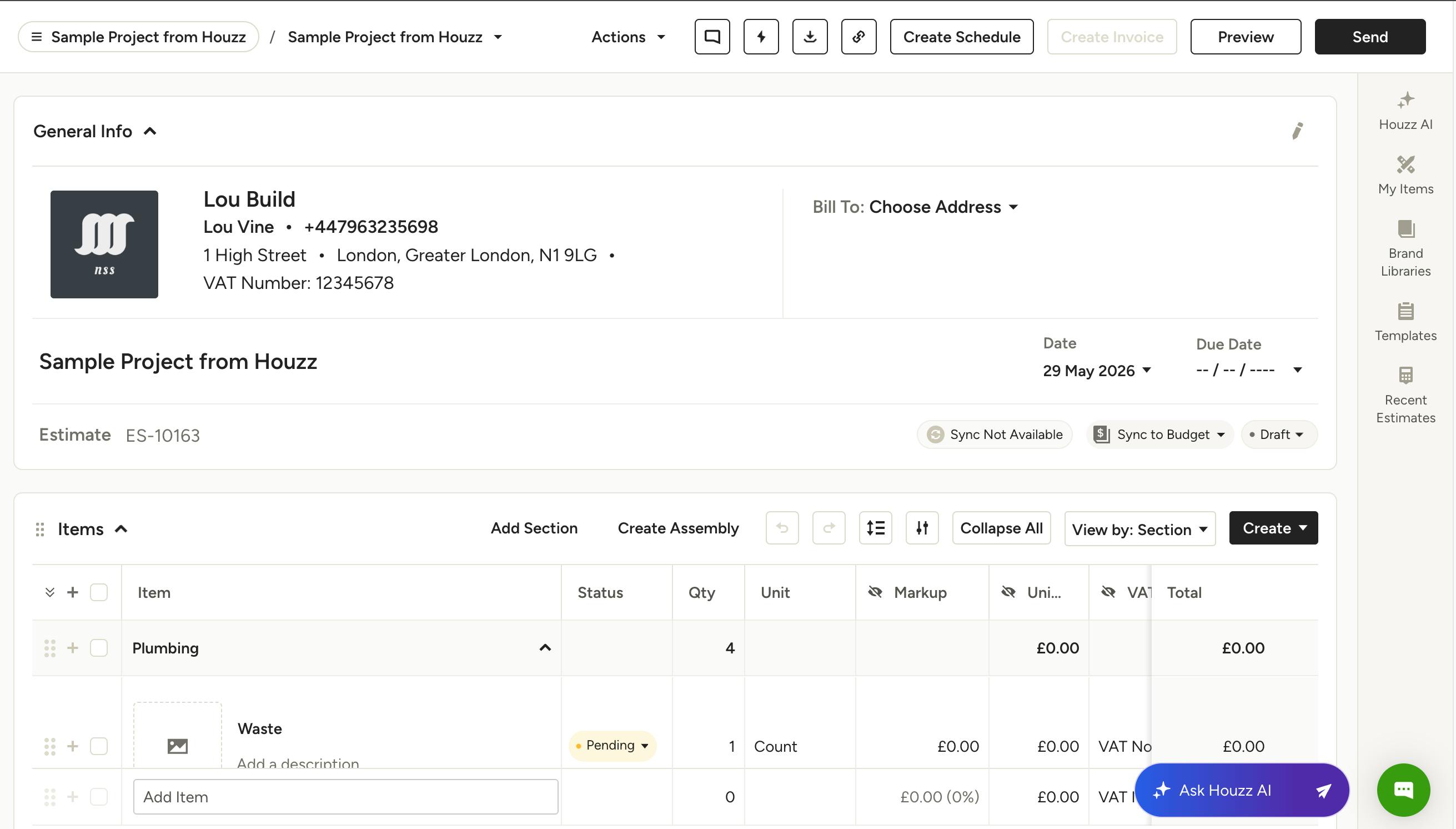Click Create Assembly
1456x829 pixels.
[678, 528]
